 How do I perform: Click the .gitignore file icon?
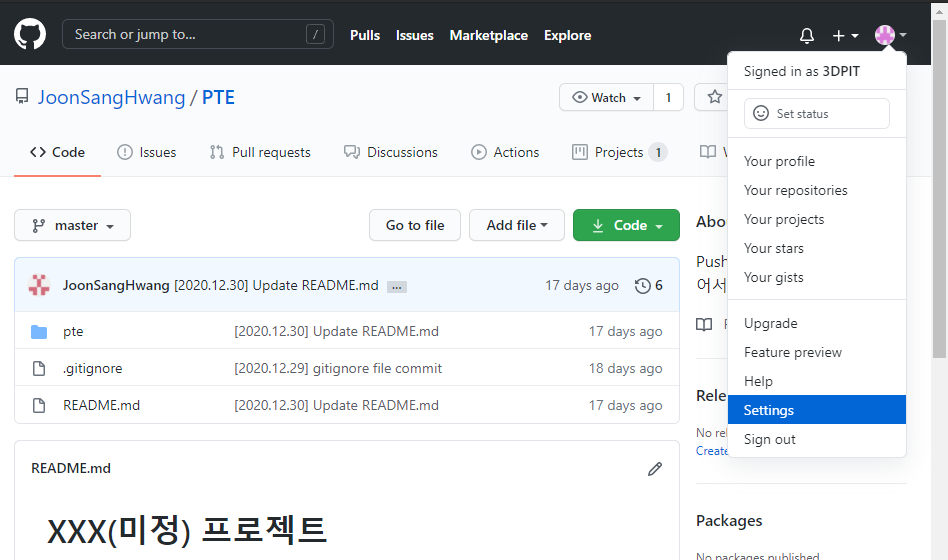click(39, 368)
